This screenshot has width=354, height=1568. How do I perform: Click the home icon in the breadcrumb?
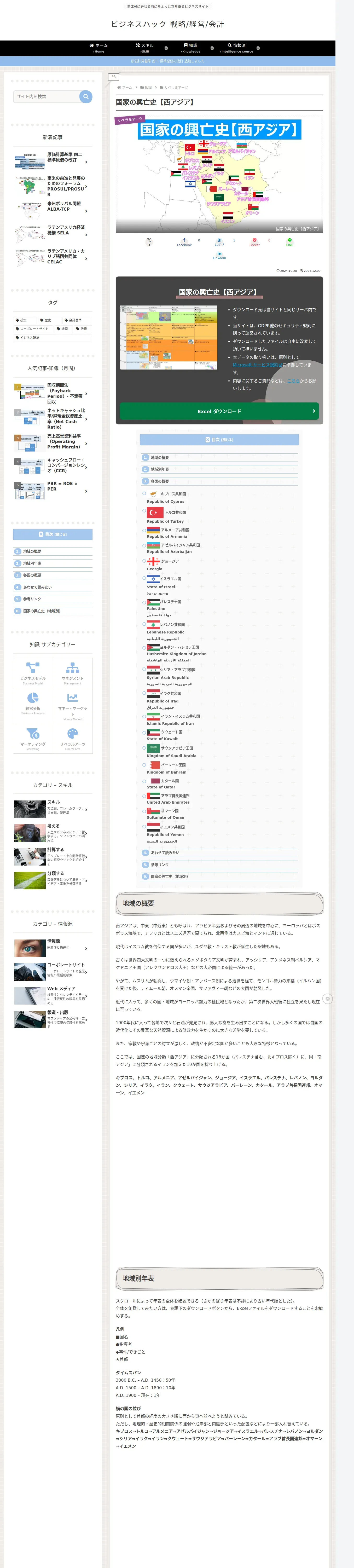119,88
